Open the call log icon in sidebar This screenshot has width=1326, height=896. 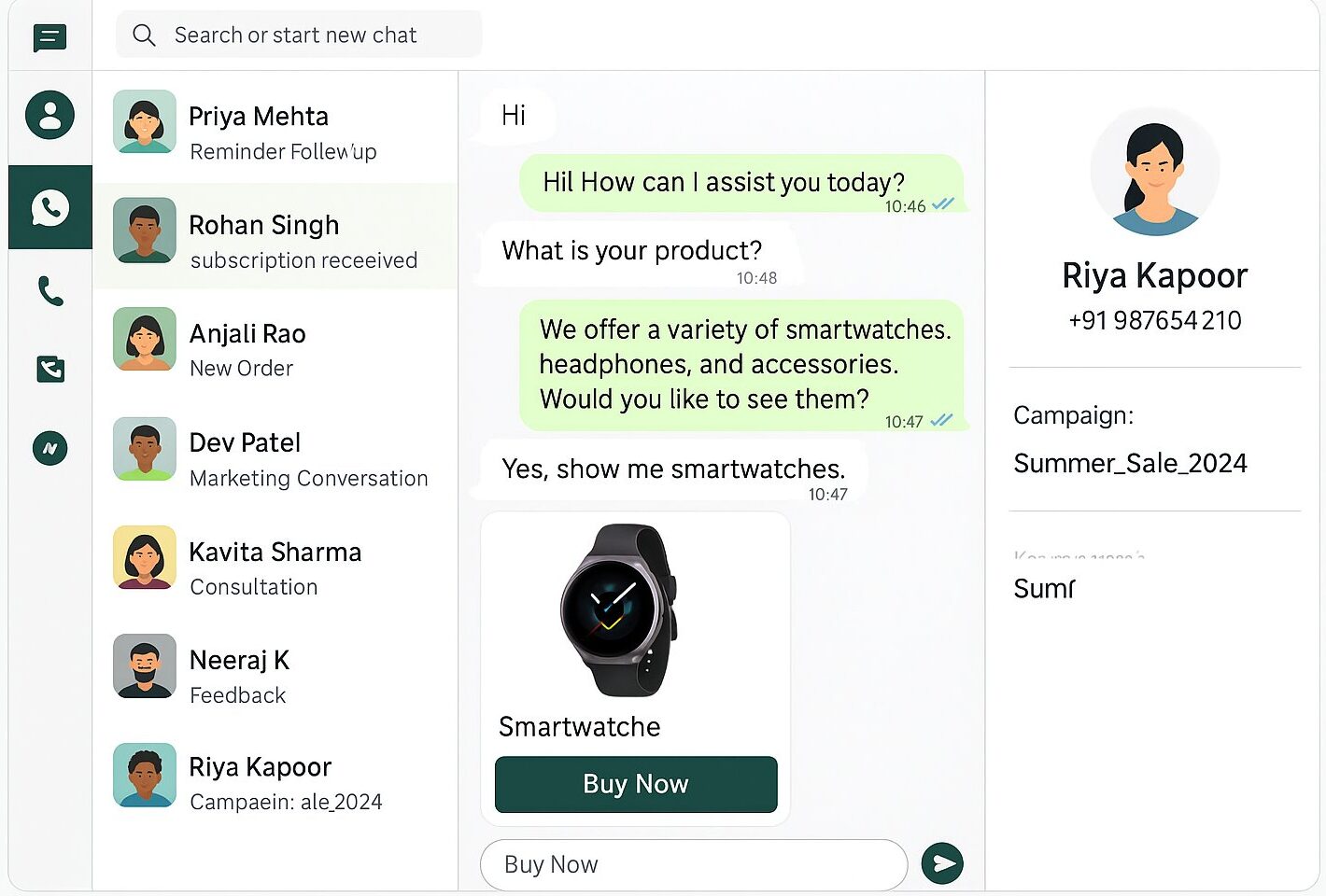(x=50, y=370)
